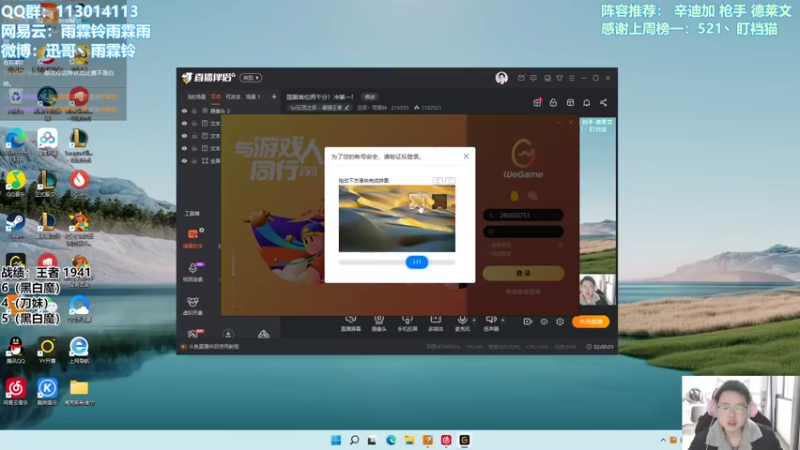Click the unlock padlock icon in top toolbar

(x=553, y=103)
